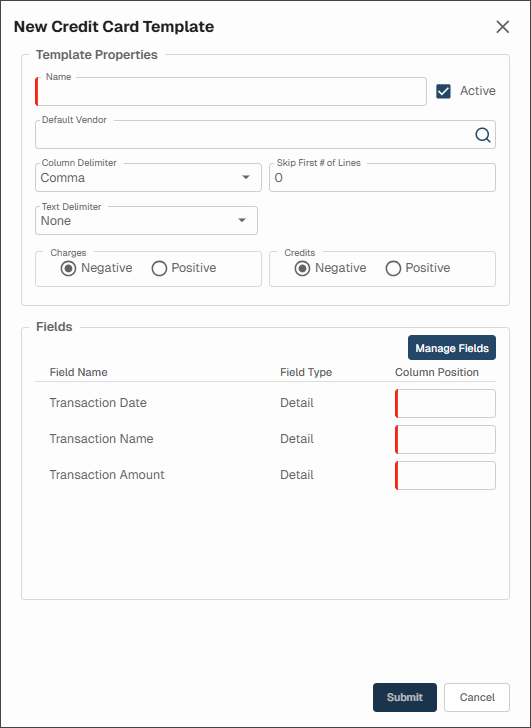The image size is (531, 728).
Task: Click Transaction Amount column position box
Action: 445,475
